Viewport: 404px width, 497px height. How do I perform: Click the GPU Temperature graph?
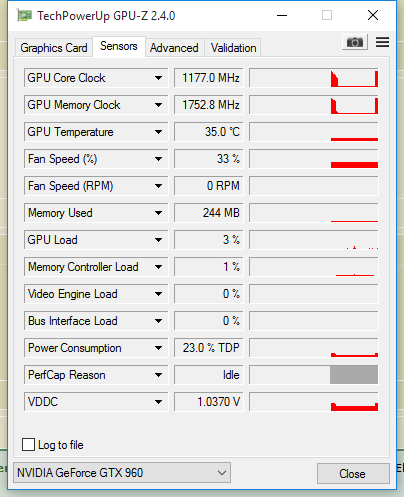tap(314, 132)
